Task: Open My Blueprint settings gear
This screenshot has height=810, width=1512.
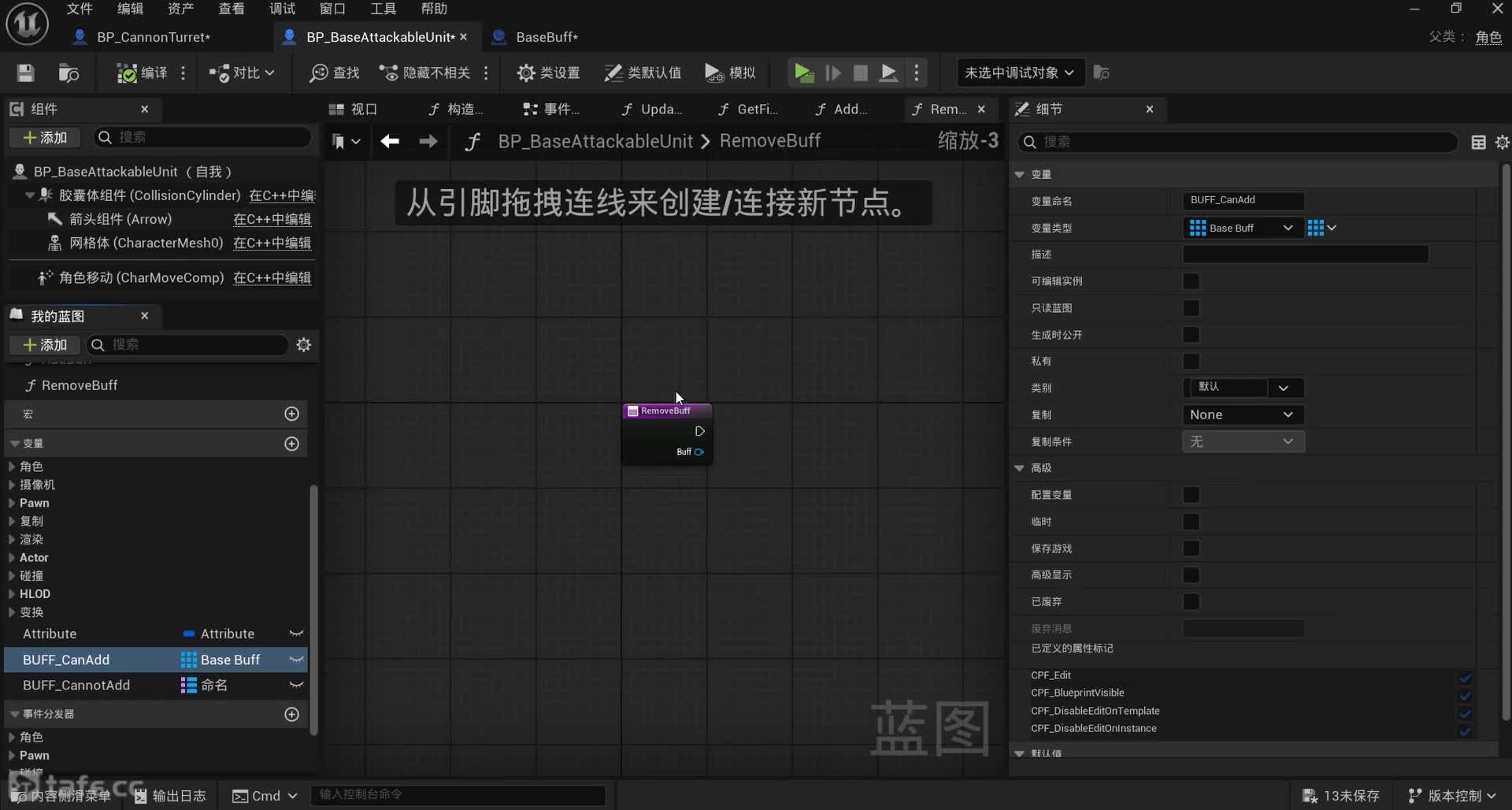Action: click(x=303, y=344)
